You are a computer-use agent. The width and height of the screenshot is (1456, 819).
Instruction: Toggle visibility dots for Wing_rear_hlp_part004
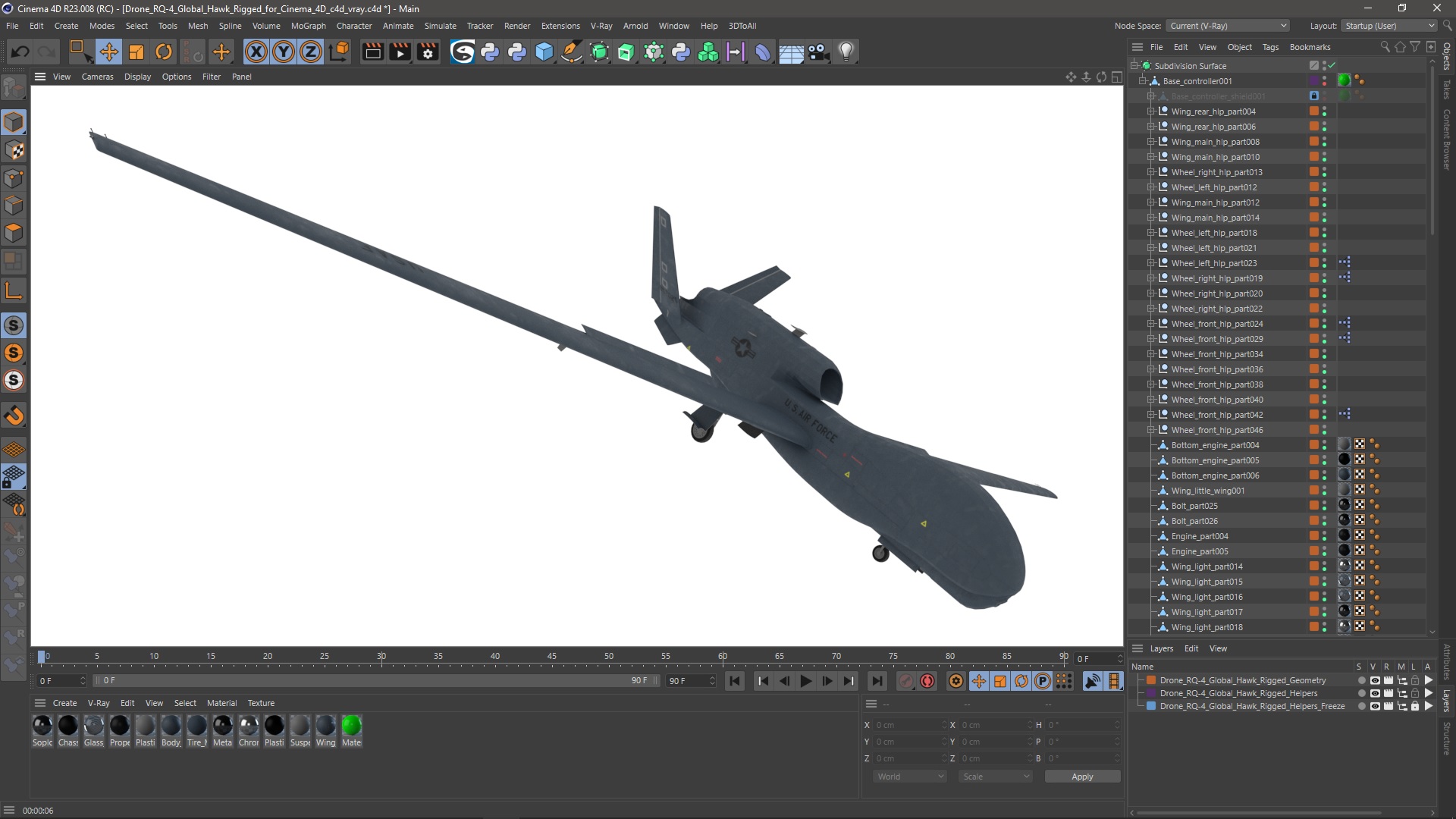(1325, 111)
